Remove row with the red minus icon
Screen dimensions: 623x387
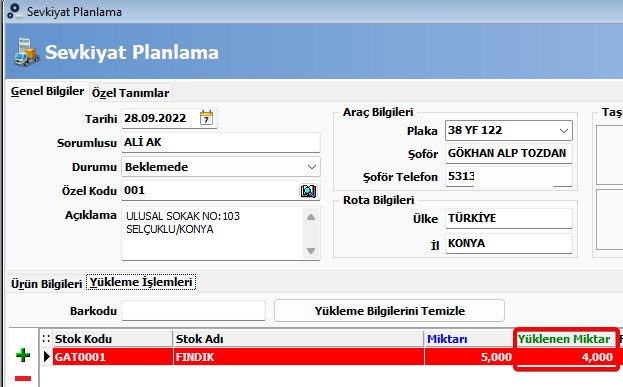pyautogui.click(x=23, y=378)
